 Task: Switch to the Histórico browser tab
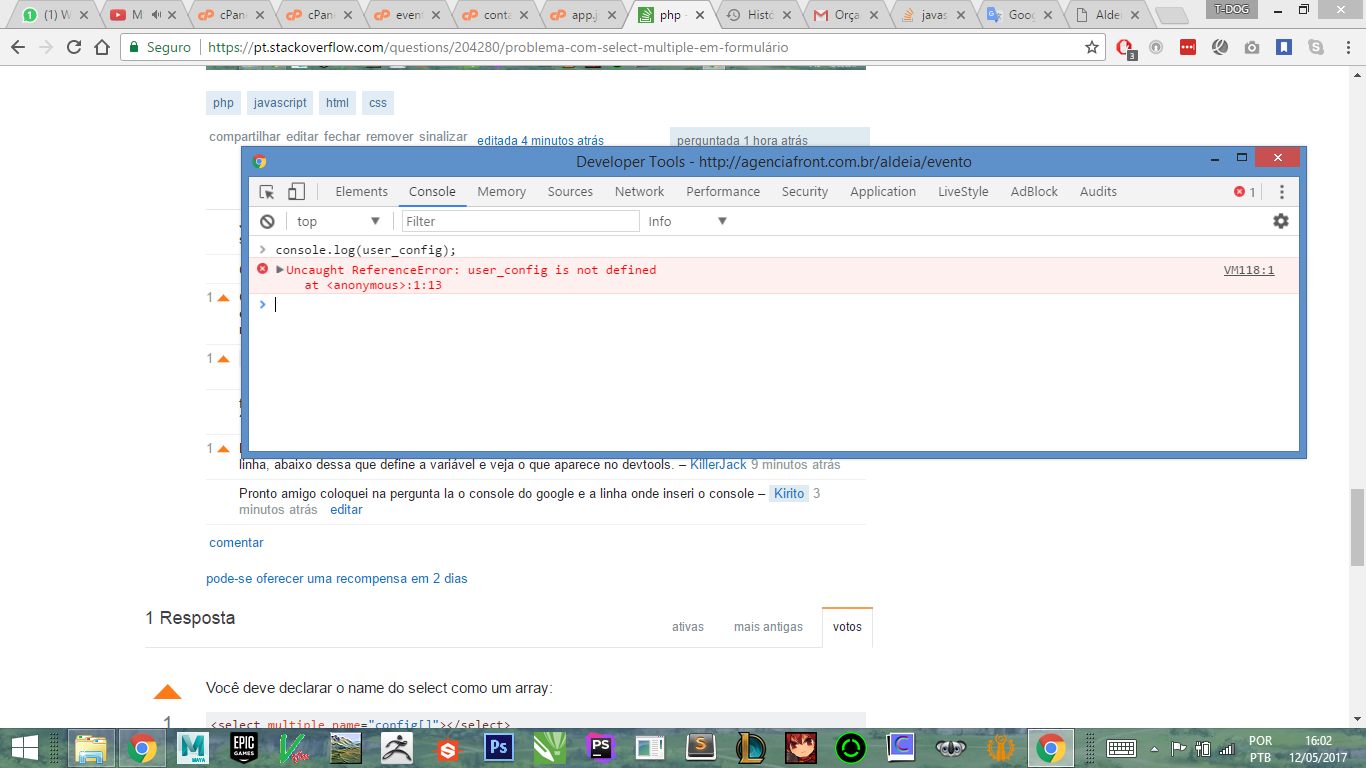(x=758, y=15)
